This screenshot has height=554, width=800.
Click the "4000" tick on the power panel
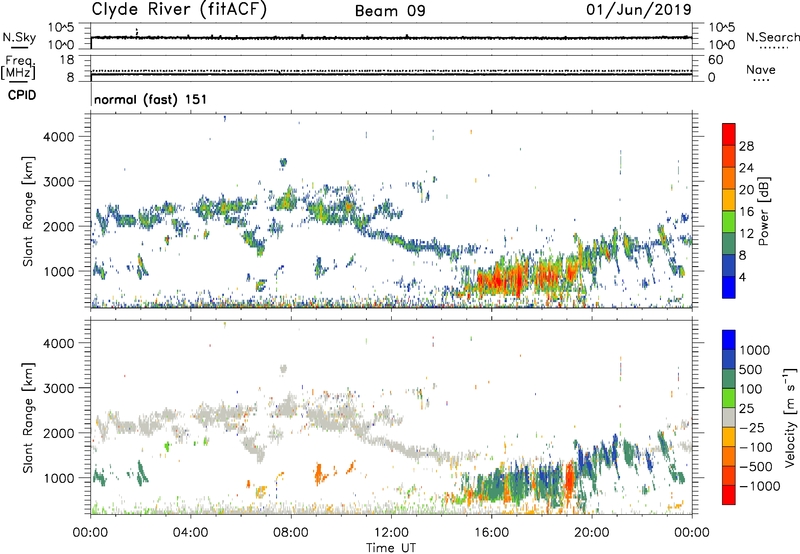(59, 137)
